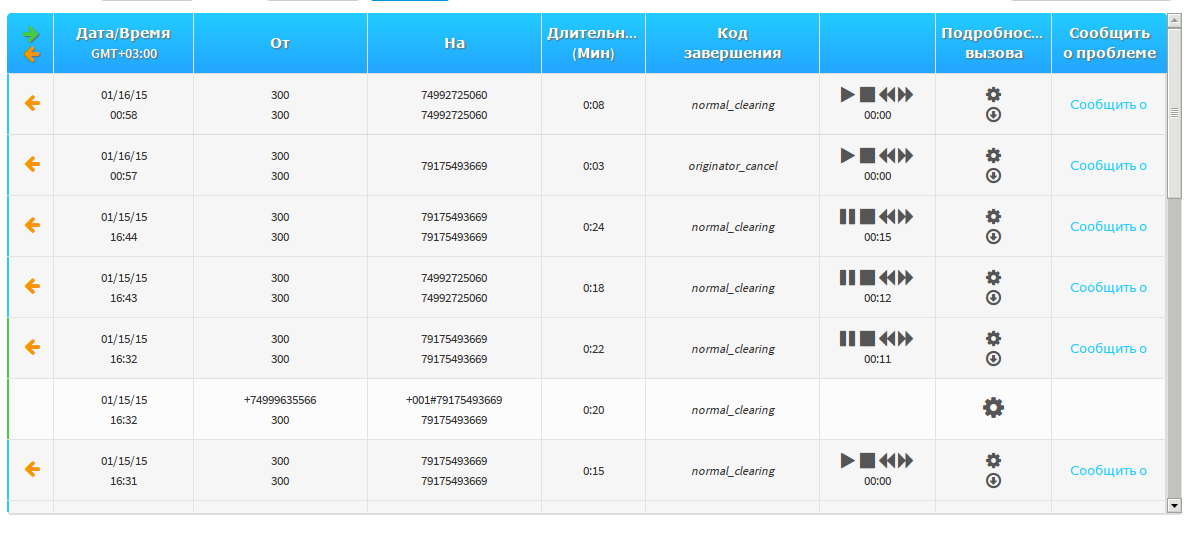Sort by the От column header

tap(280, 43)
